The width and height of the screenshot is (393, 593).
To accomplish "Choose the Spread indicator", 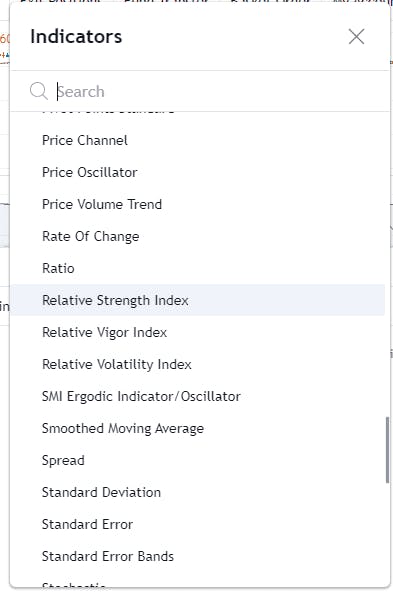I will [198, 460].
